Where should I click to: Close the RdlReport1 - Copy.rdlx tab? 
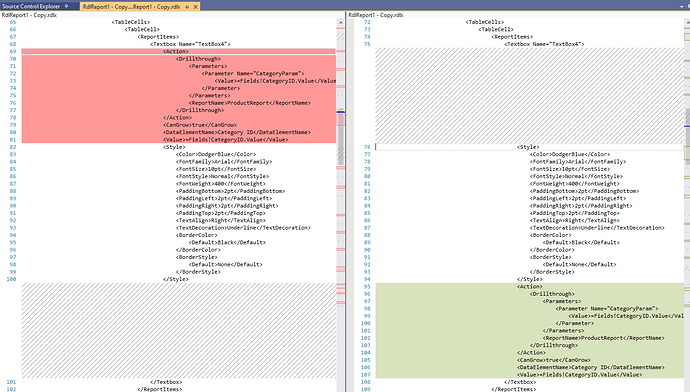tap(195, 7)
